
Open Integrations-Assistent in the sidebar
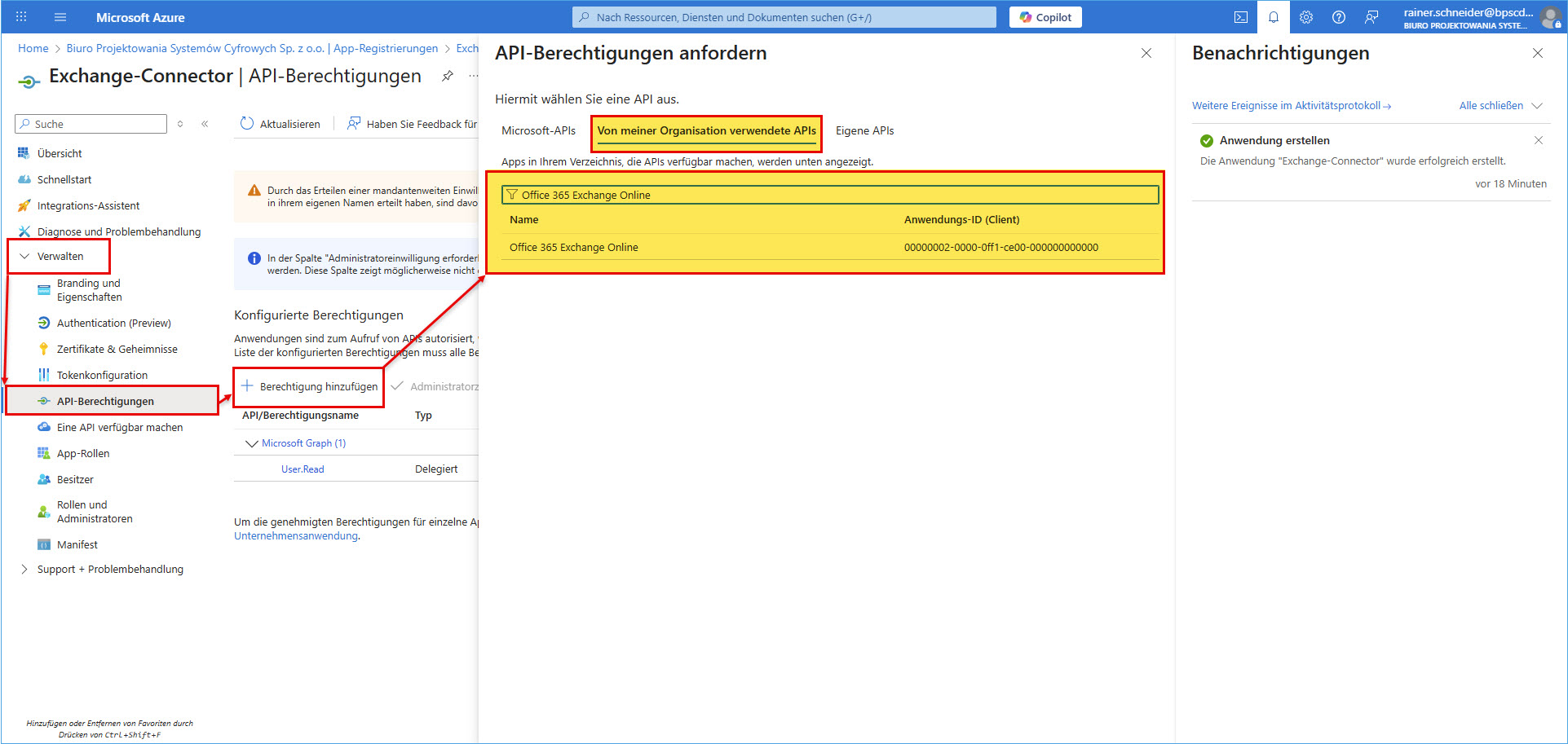88,205
